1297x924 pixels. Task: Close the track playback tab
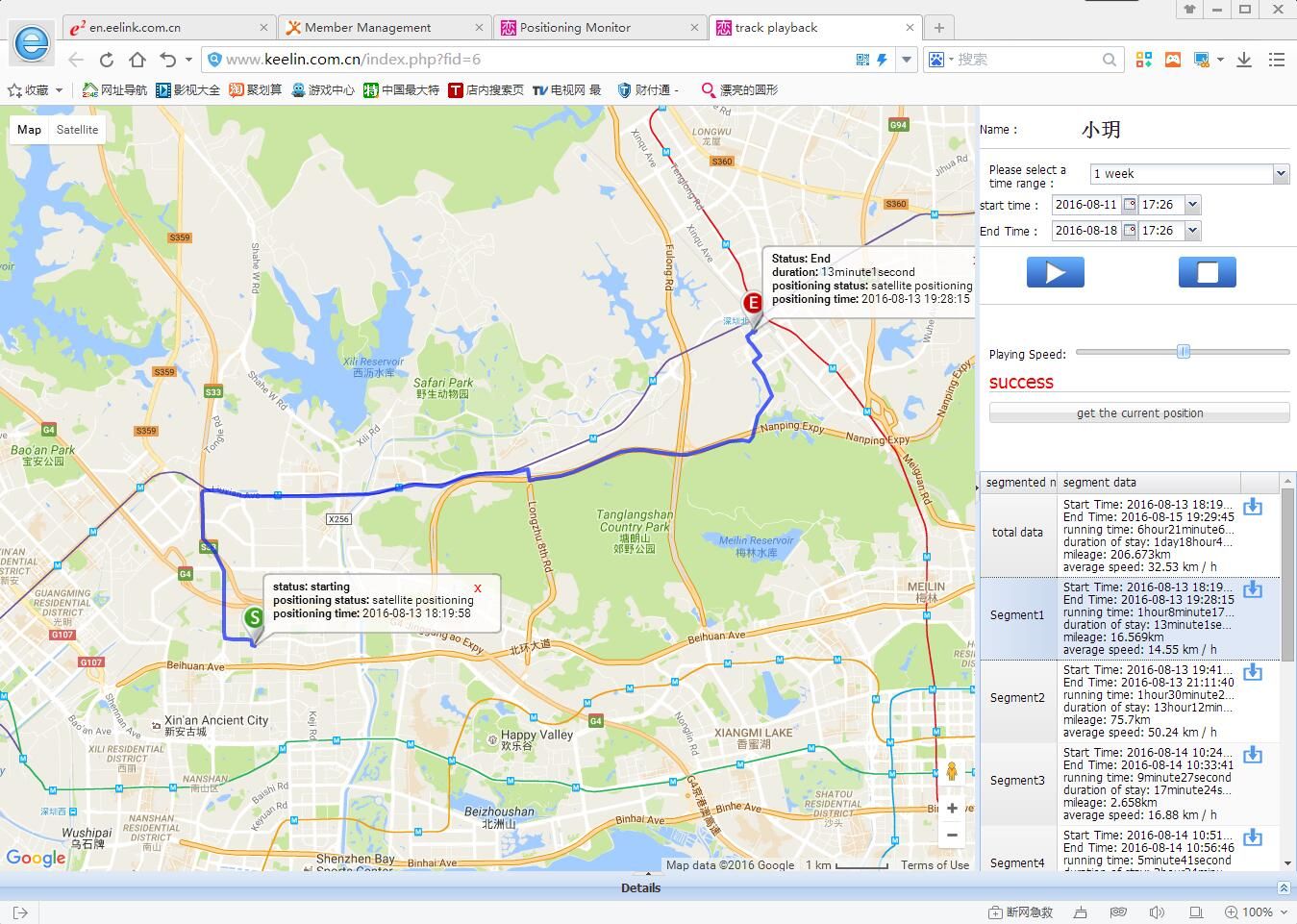[909, 28]
